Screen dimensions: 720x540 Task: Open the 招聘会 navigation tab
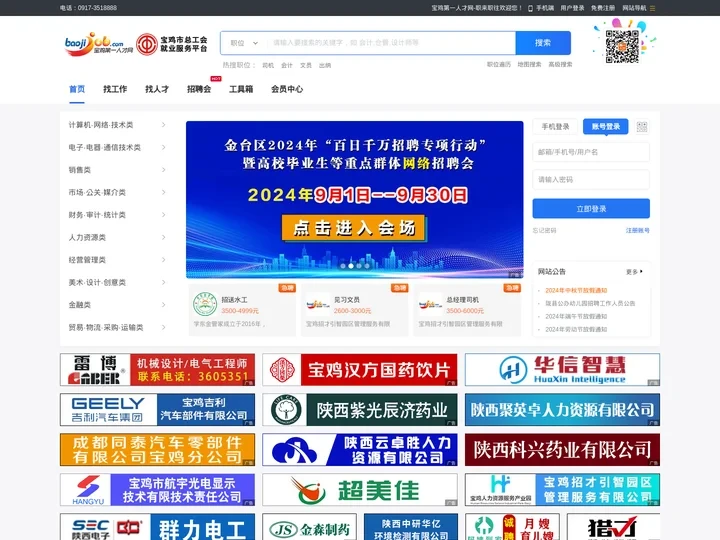click(199, 89)
